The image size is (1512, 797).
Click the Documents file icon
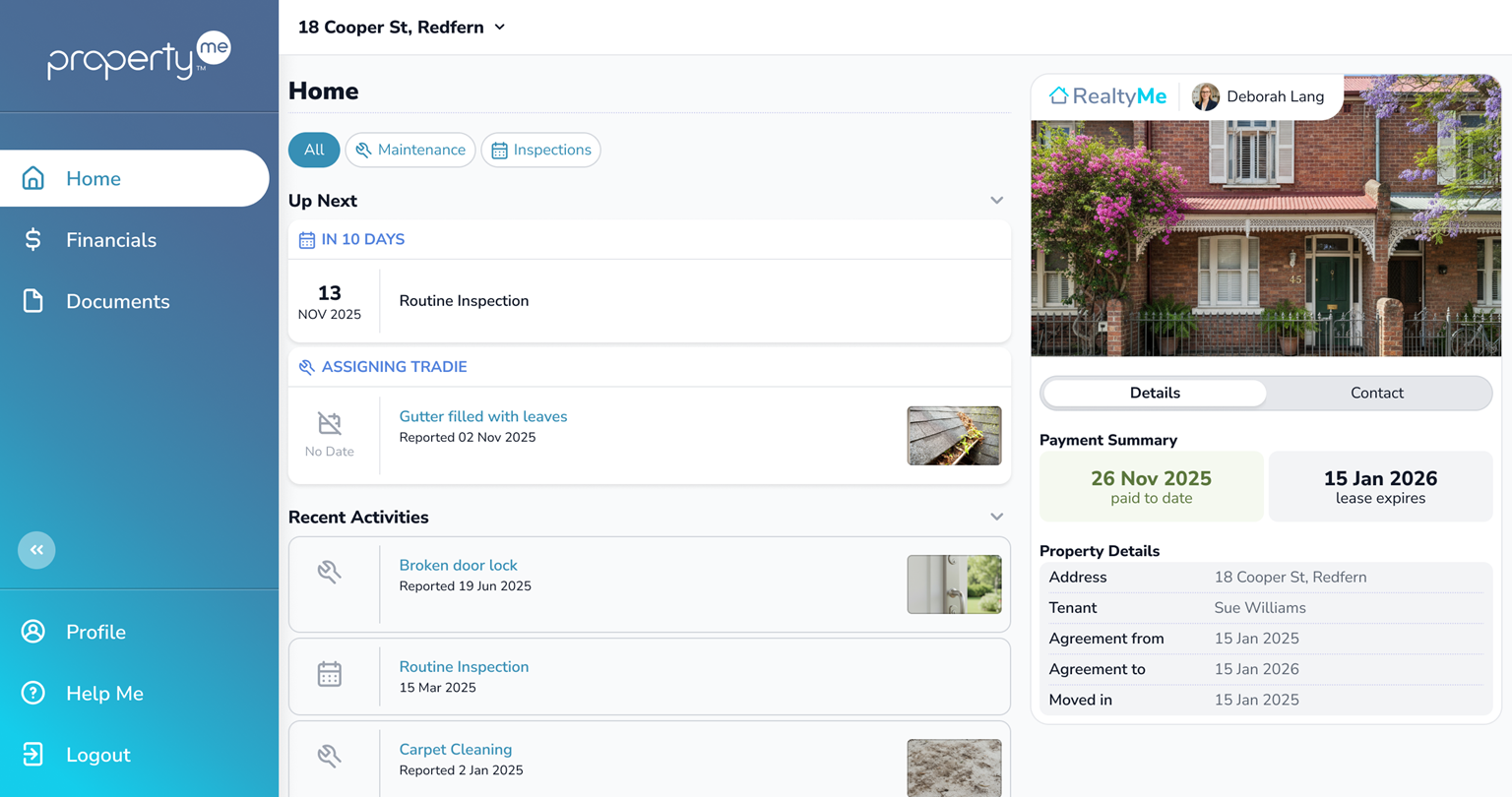coord(33,301)
